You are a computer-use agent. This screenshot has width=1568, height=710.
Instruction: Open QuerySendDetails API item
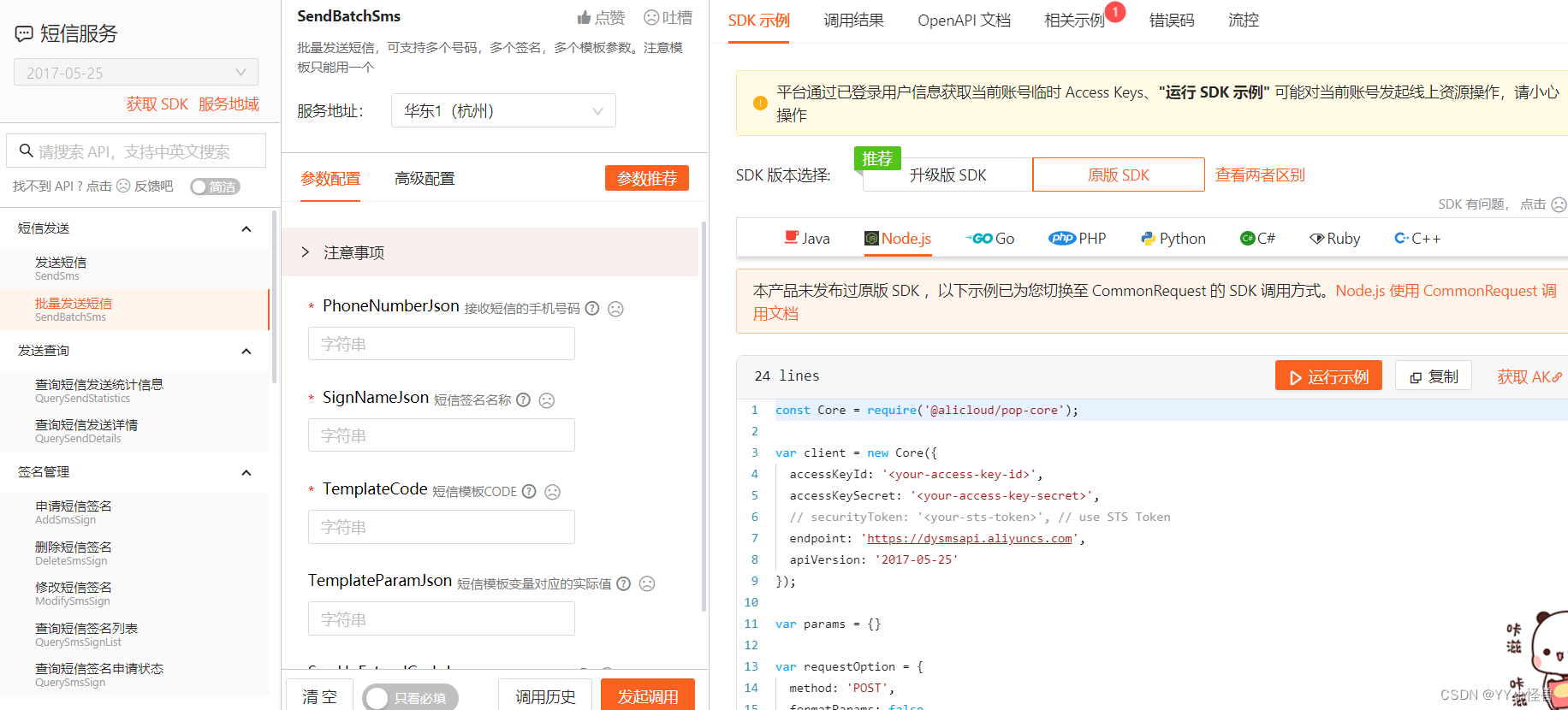(x=134, y=431)
